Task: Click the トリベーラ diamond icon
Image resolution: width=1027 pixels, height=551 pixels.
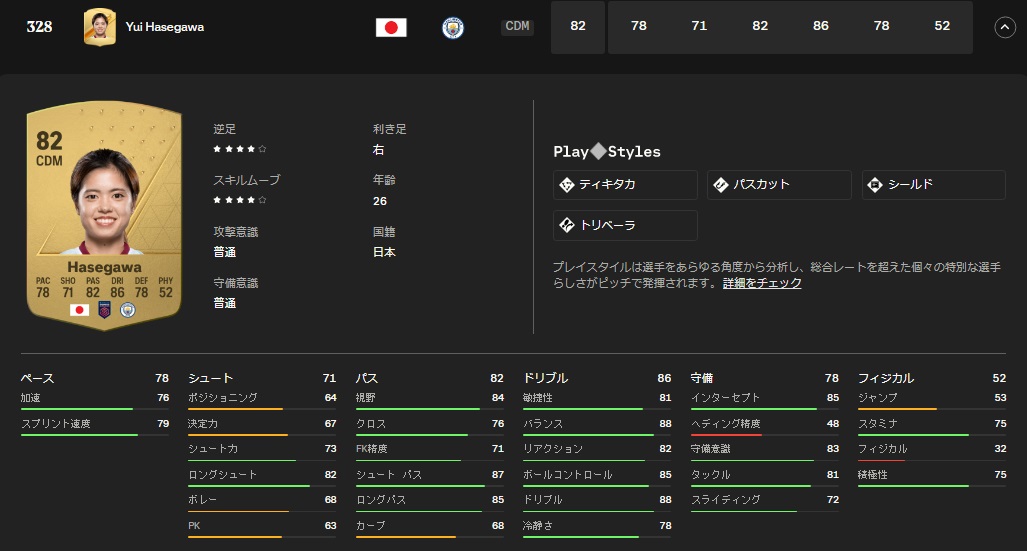Action: tap(566, 225)
